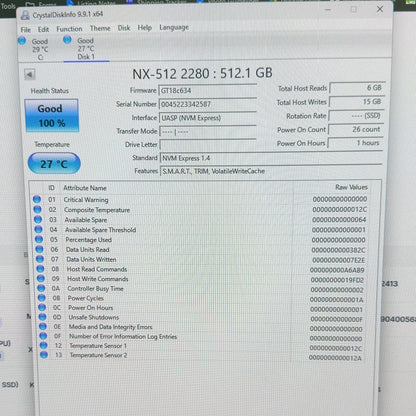This screenshot has width=416, height=416.
Task: Select the Percentage Used attribute name
Action: point(88,240)
